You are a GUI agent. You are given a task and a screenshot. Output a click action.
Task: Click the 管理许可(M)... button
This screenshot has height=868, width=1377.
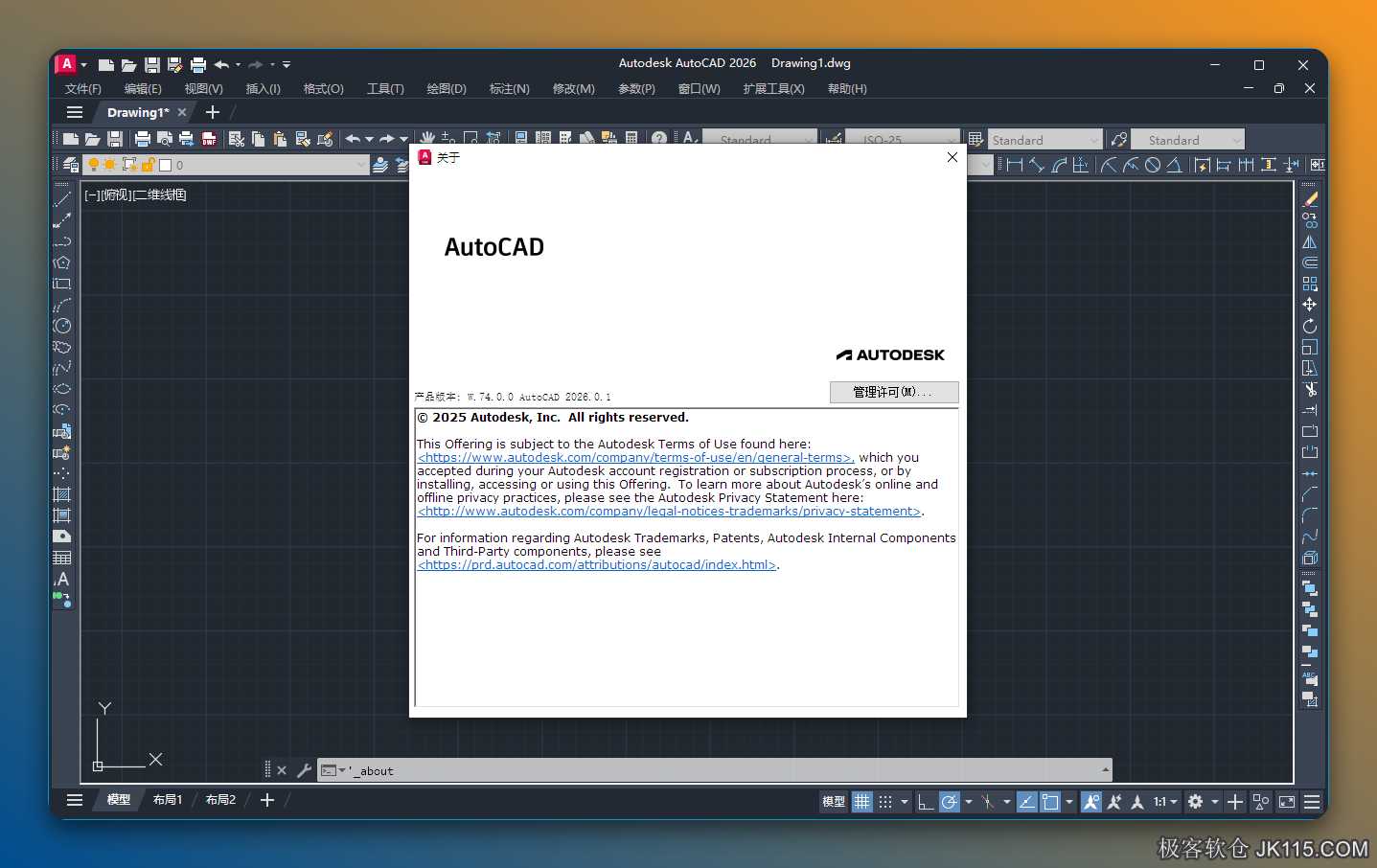pyautogui.click(x=894, y=392)
